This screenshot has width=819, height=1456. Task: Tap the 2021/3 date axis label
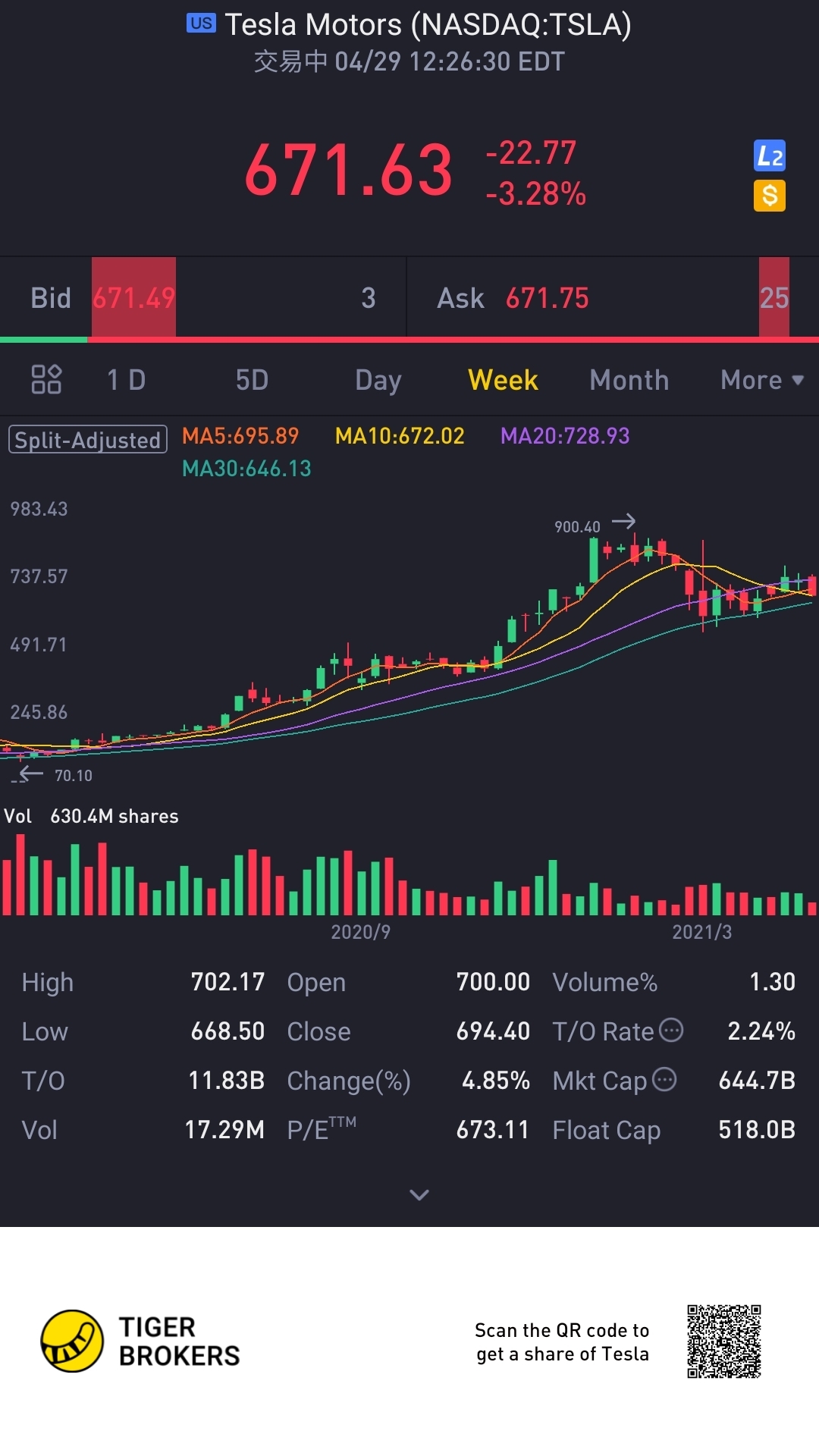pos(702,932)
